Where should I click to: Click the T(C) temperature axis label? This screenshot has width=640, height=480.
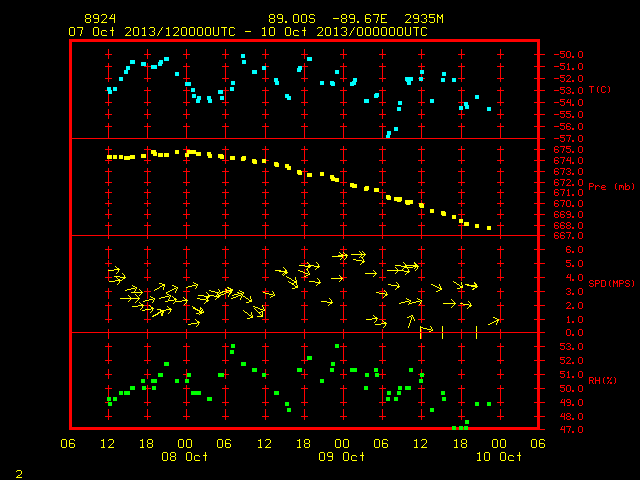[x=600, y=90]
